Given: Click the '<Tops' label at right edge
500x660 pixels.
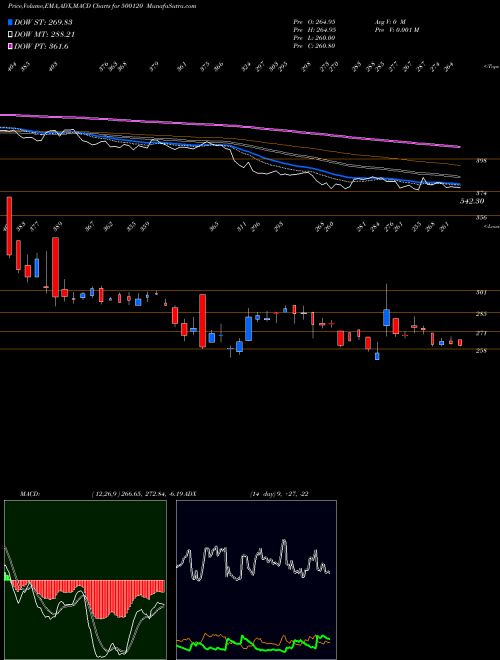Looking at the screenshot, I should pos(491,67).
